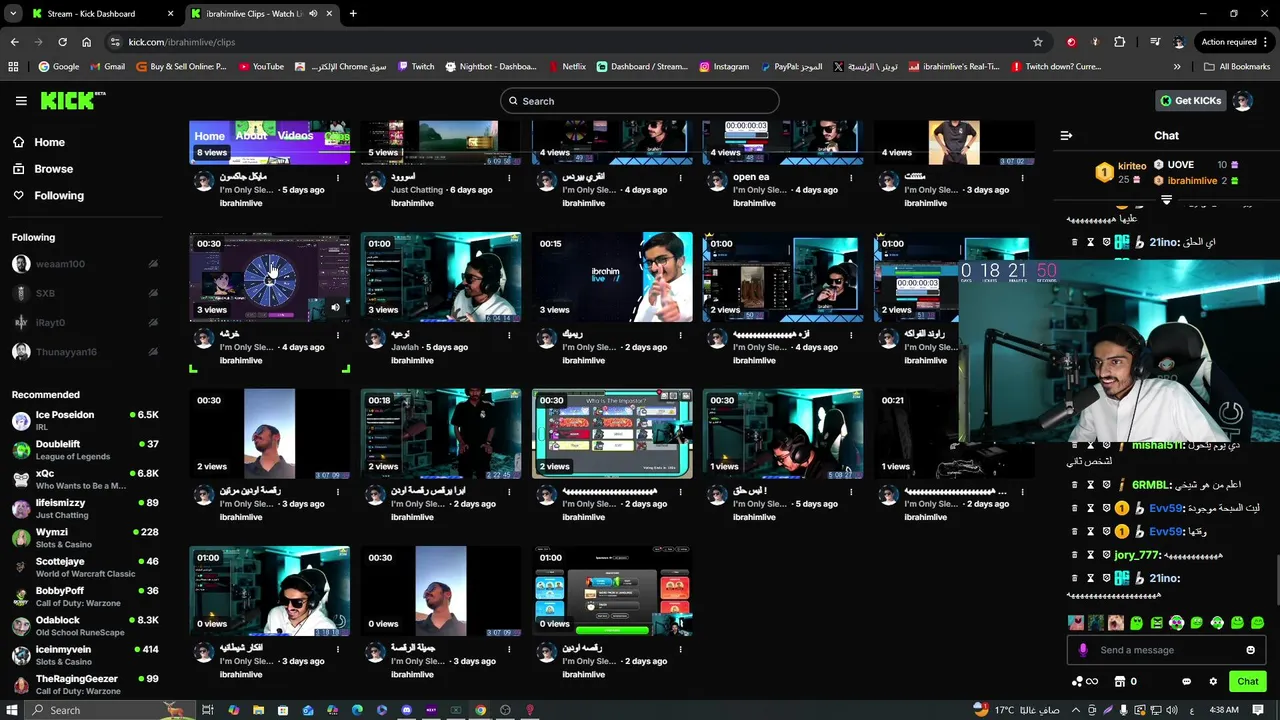Toggle notifications for iRay10

click(x=153, y=322)
